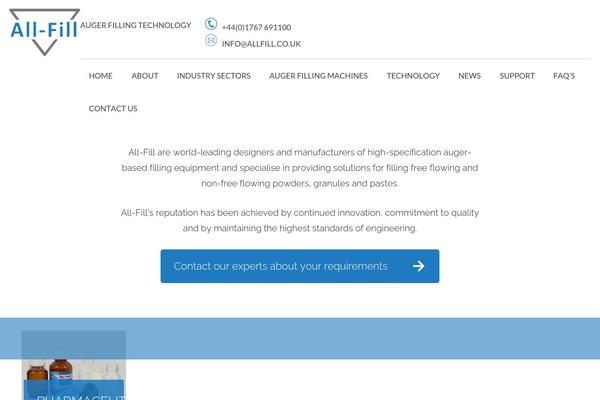Image resolution: width=600 pixels, height=400 pixels.
Task: Open the Contact Us page
Action: coord(113,109)
